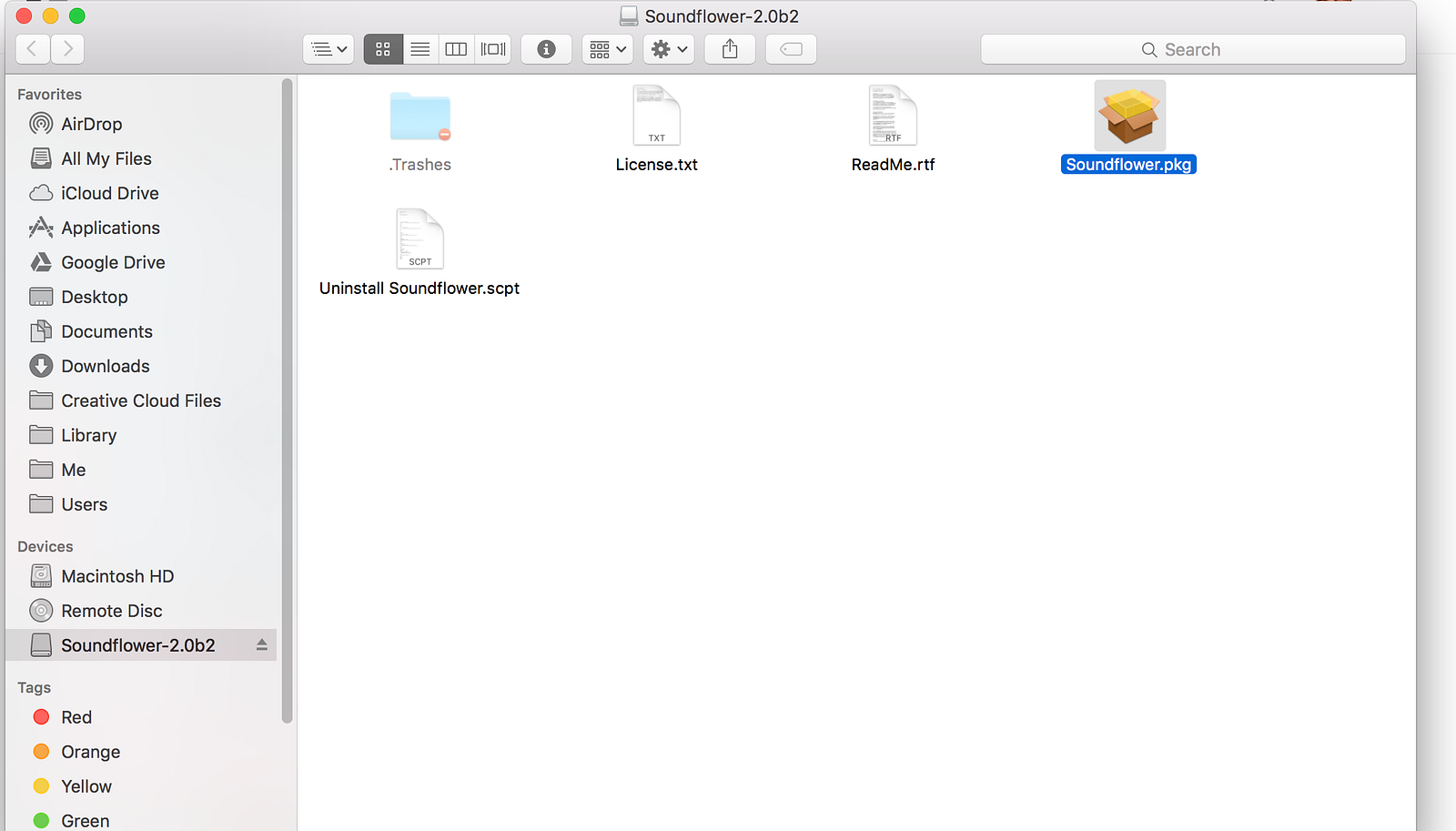Minimize the Finder window

point(51,15)
